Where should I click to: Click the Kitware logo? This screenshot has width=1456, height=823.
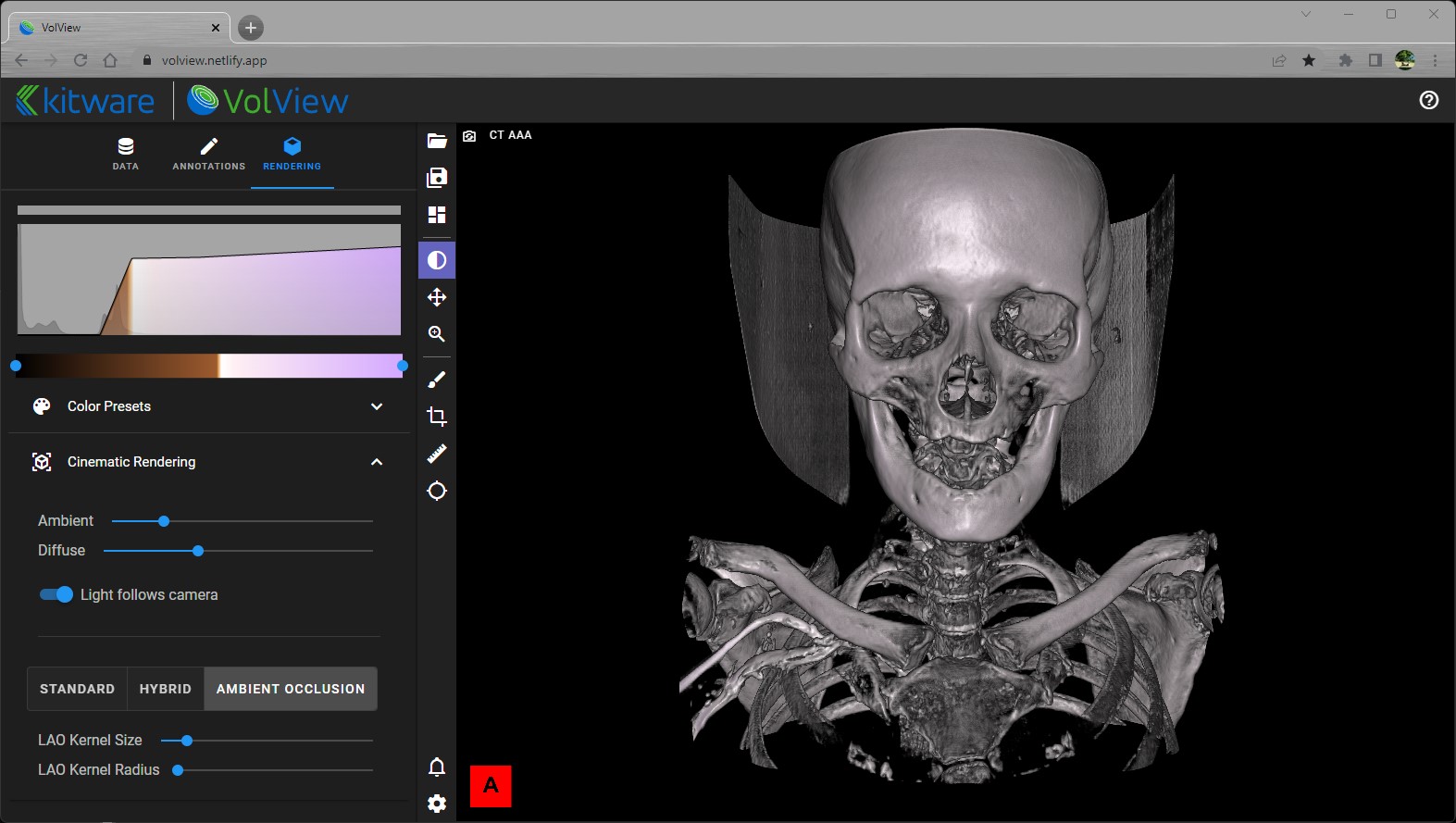pyautogui.click(x=85, y=100)
